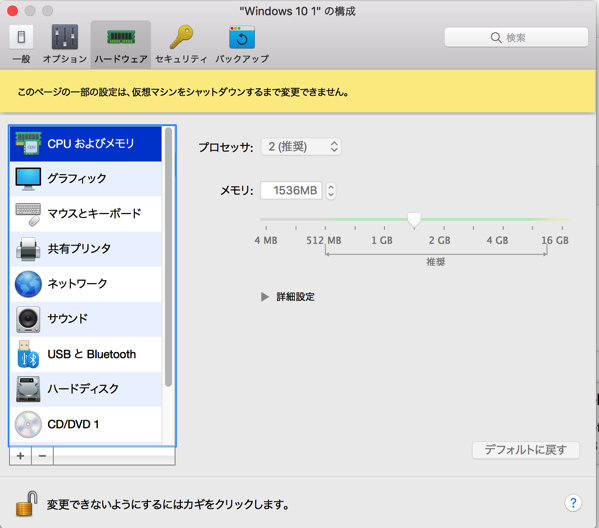
Task: Click the memory slider thumb
Action: 414,220
